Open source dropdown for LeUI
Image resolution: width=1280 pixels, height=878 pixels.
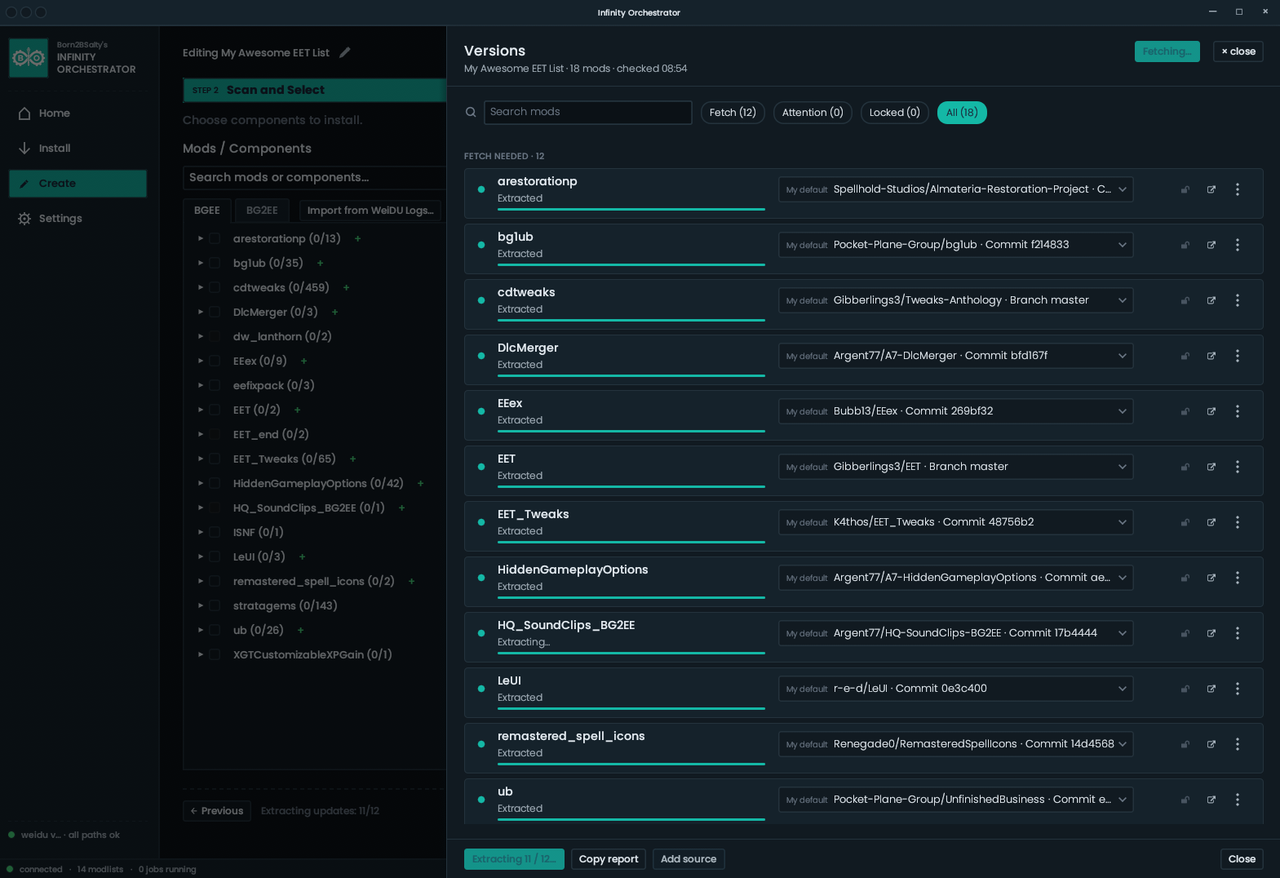(x=956, y=688)
